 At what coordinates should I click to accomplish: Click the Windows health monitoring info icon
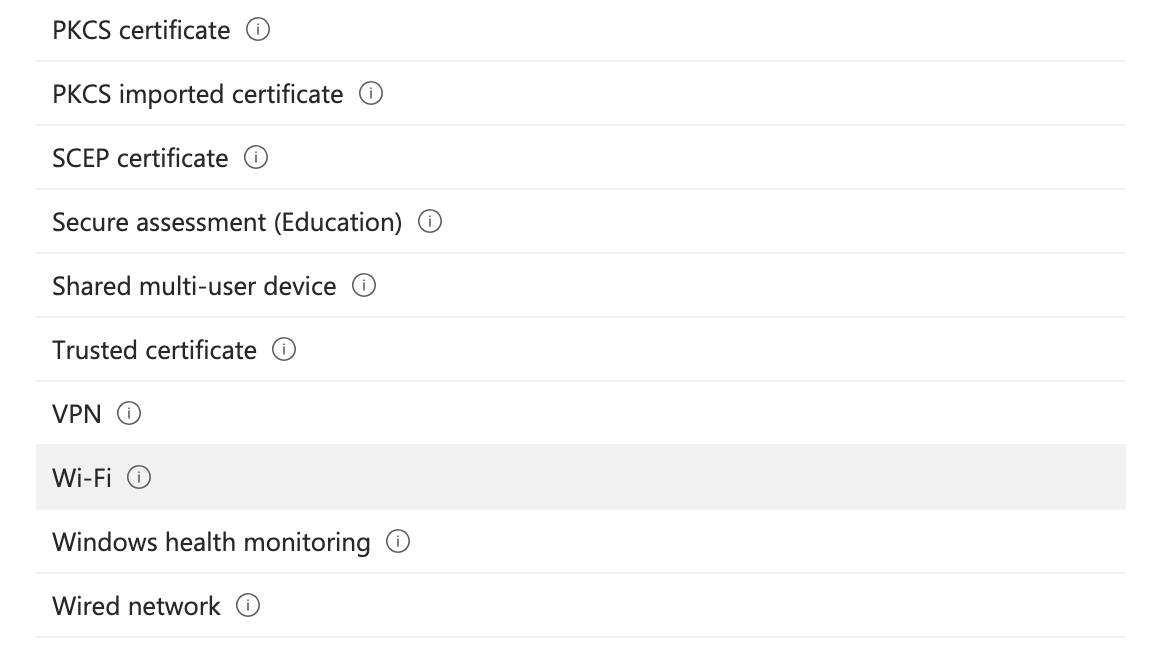[x=397, y=541]
